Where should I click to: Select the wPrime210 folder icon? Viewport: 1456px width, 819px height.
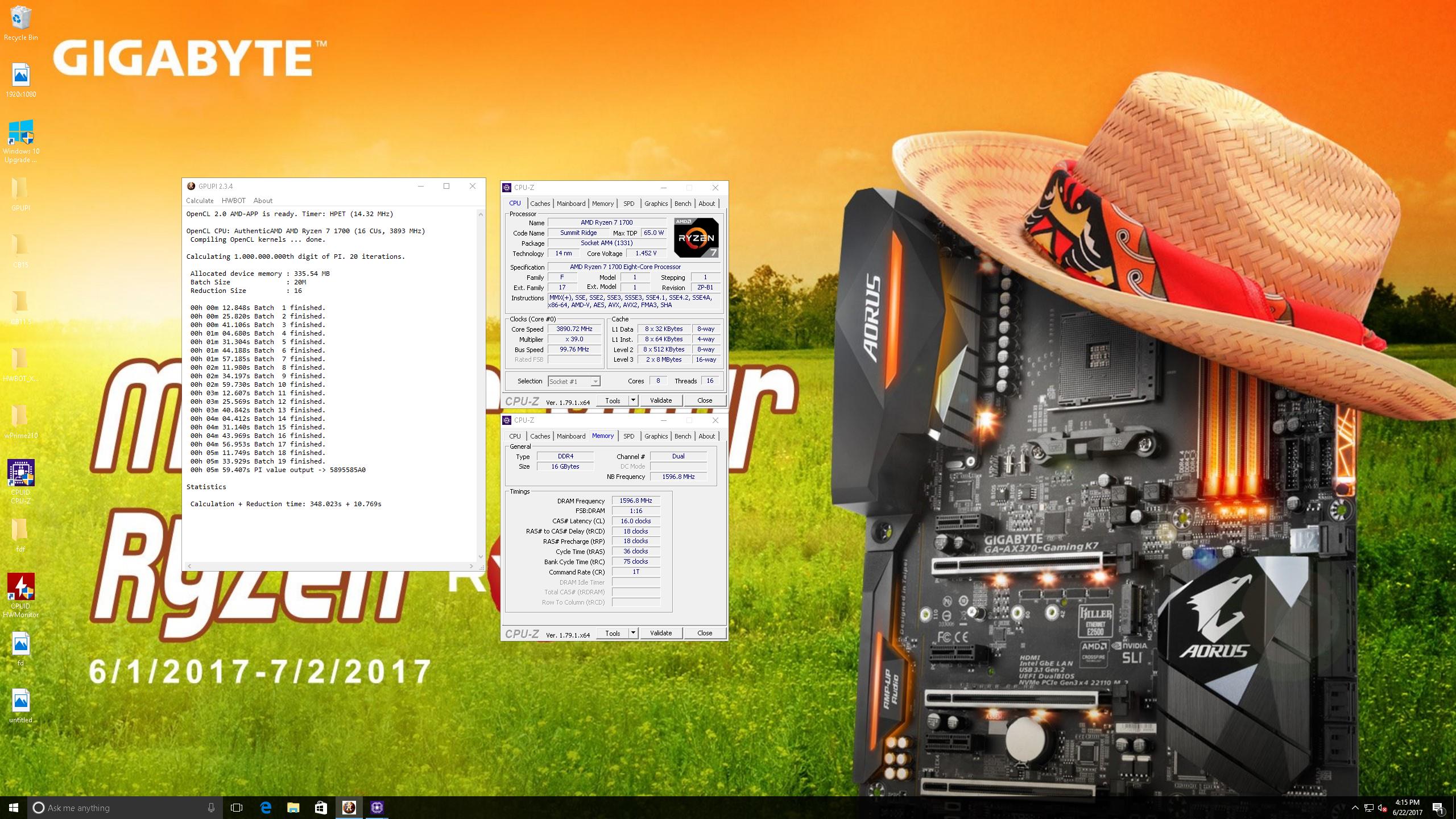click(x=20, y=421)
